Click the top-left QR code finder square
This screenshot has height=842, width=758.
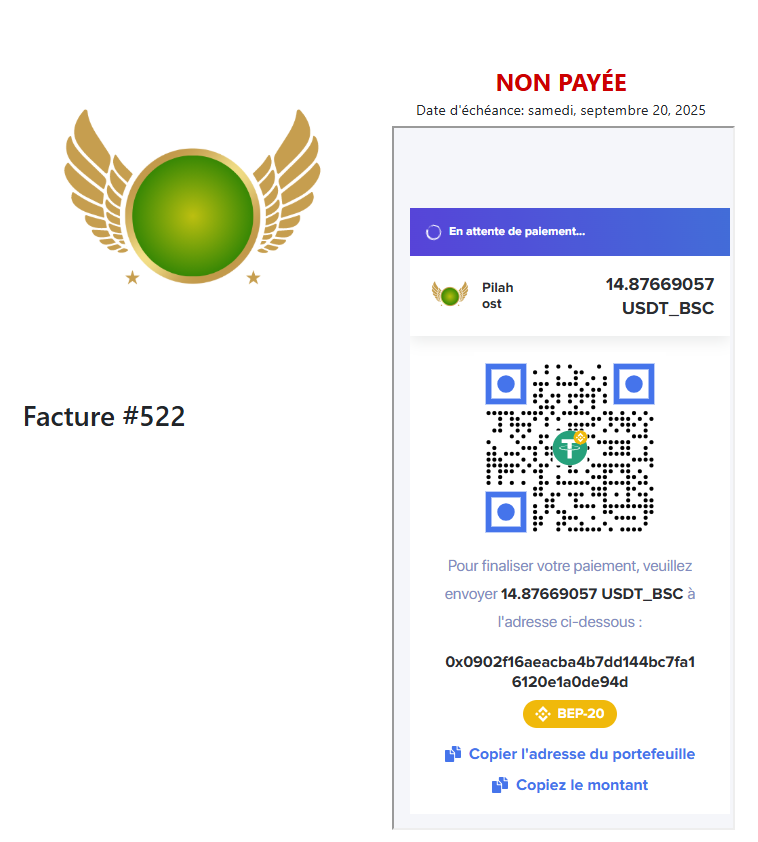click(x=506, y=384)
